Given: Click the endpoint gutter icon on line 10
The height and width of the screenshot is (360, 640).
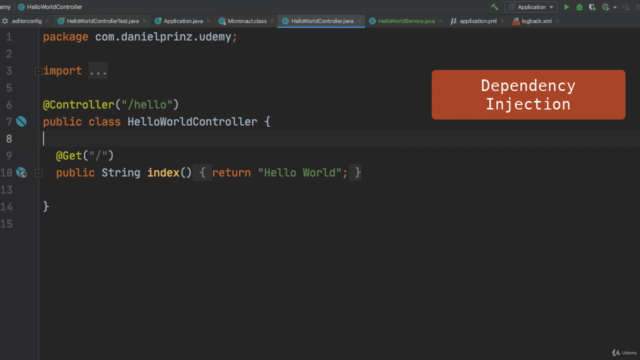Looking at the screenshot, I should (21, 173).
